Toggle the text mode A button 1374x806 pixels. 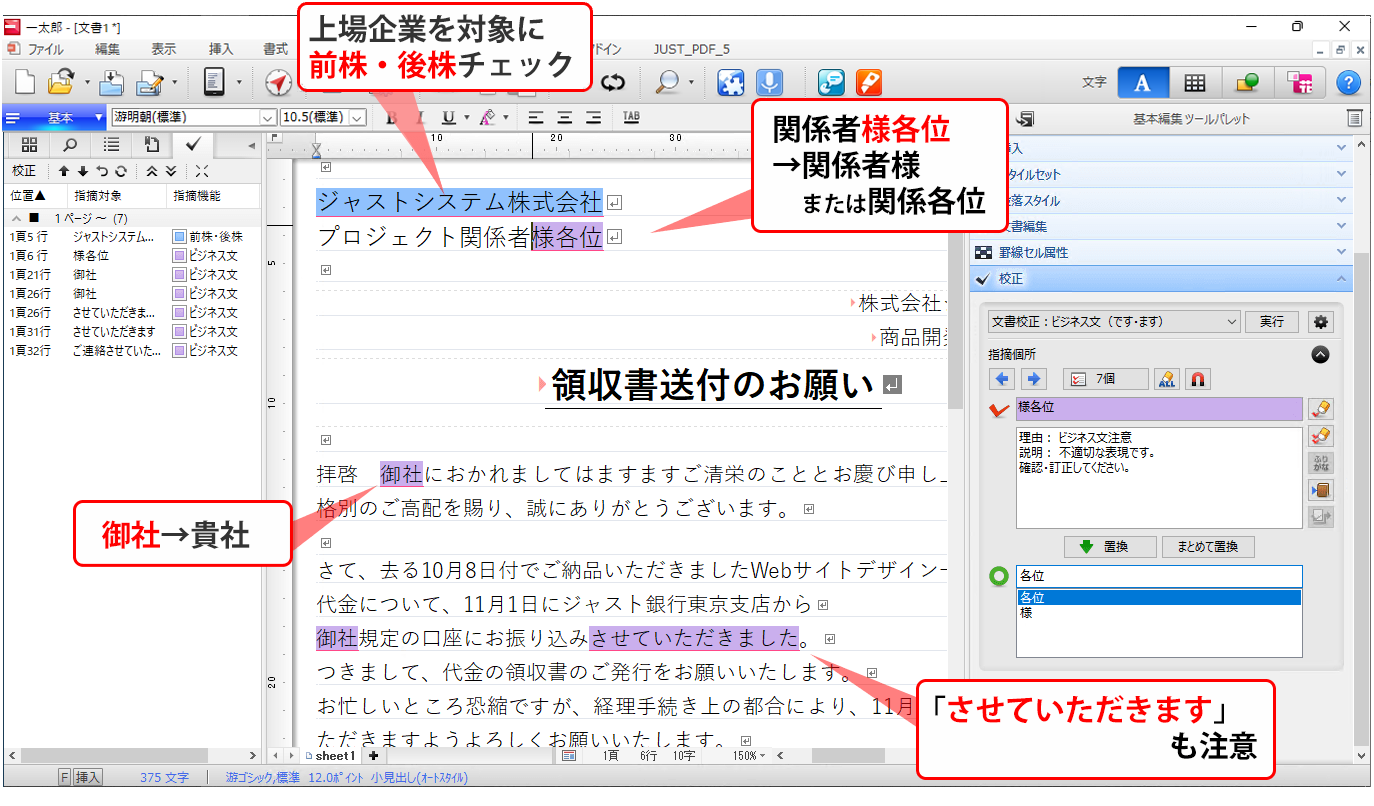tap(1142, 83)
